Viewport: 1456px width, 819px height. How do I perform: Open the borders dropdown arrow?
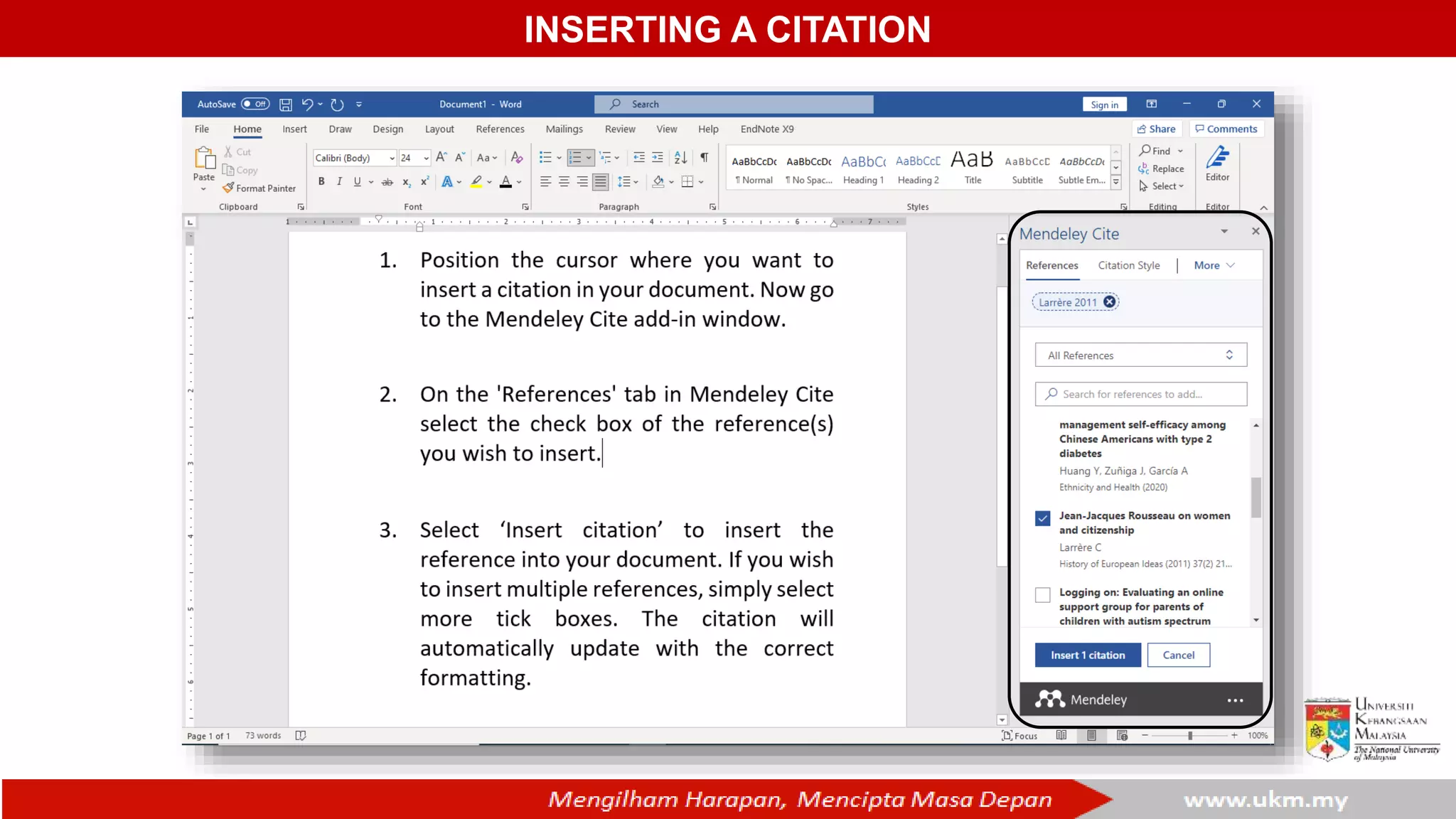pyautogui.click(x=701, y=182)
